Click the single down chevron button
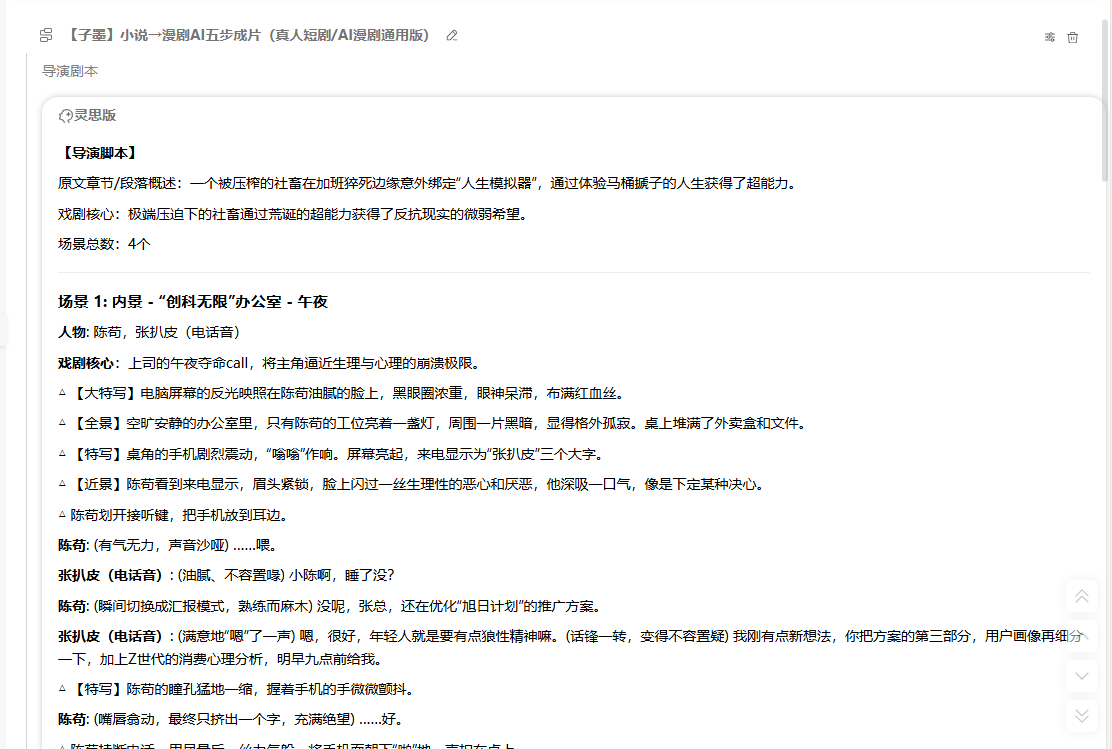This screenshot has width=1112, height=749. click(x=1082, y=676)
